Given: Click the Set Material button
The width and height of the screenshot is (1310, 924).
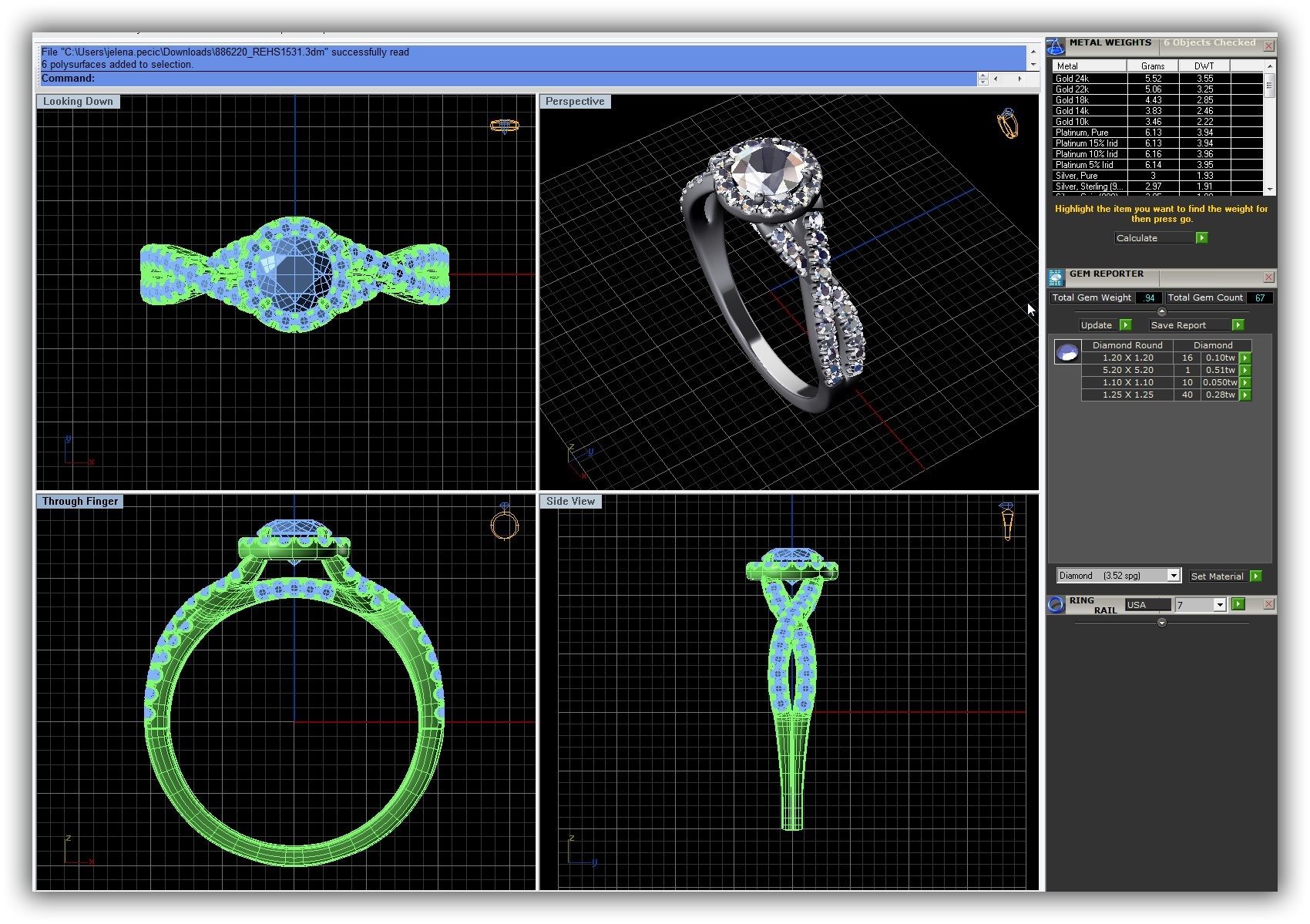Looking at the screenshot, I should [1224, 576].
